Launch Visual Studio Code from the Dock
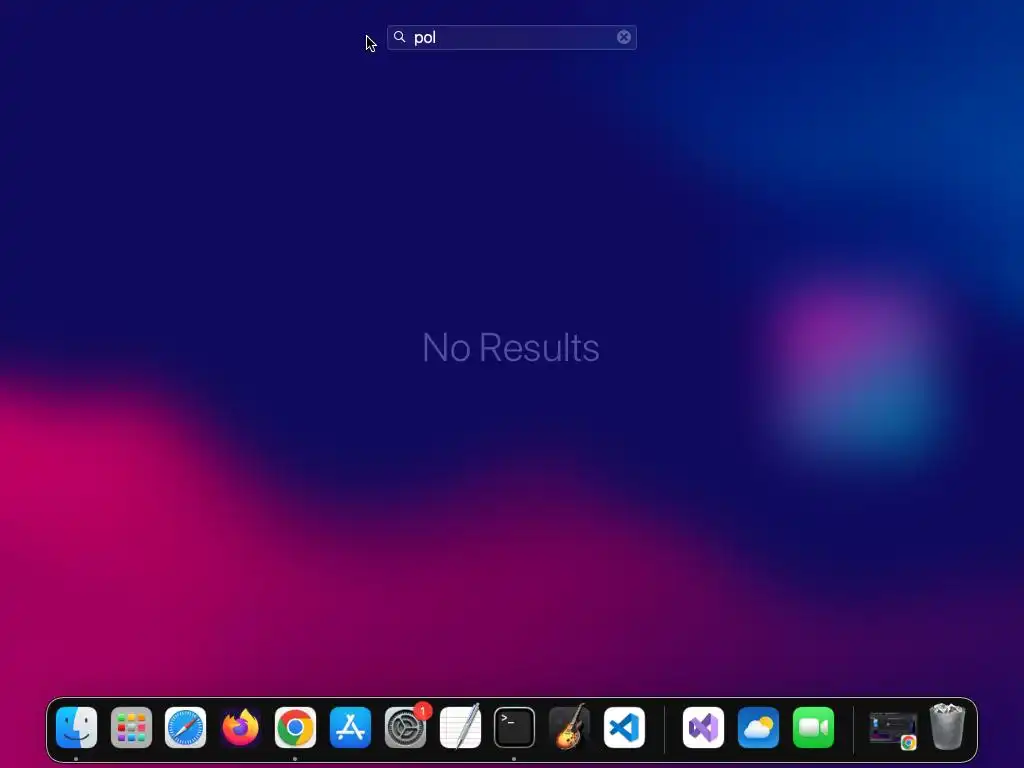Screen dimensions: 1024x768 [x=624, y=727]
